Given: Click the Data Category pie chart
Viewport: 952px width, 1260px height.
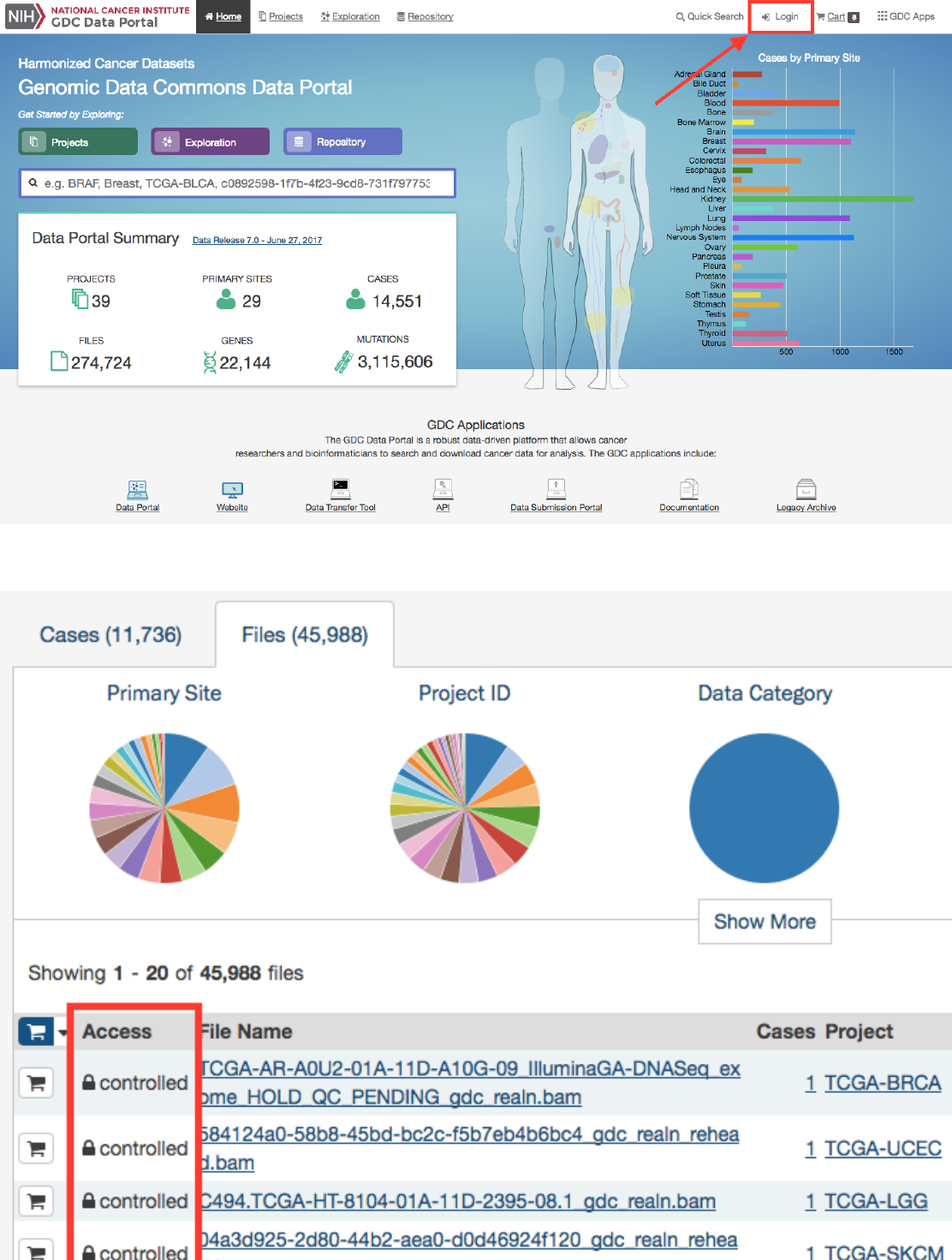Looking at the screenshot, I should tap(765, 808).
